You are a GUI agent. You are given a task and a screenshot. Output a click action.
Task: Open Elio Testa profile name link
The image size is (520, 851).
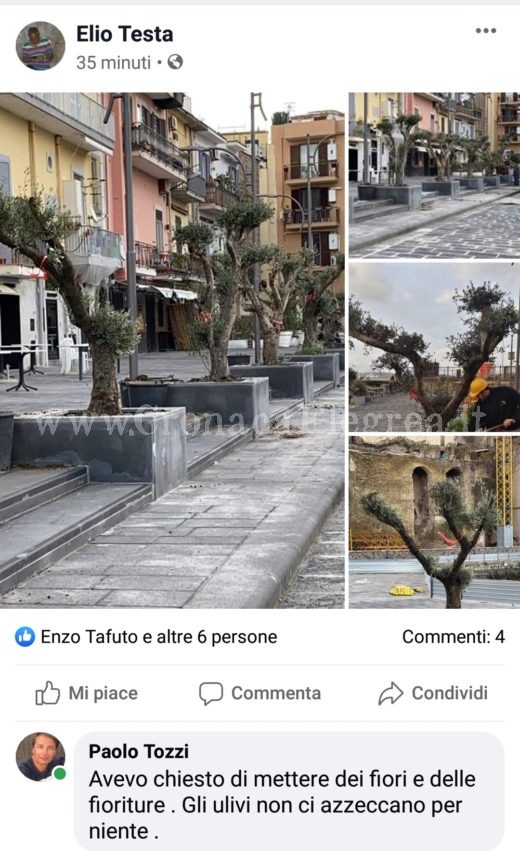(x=125, y=34)
